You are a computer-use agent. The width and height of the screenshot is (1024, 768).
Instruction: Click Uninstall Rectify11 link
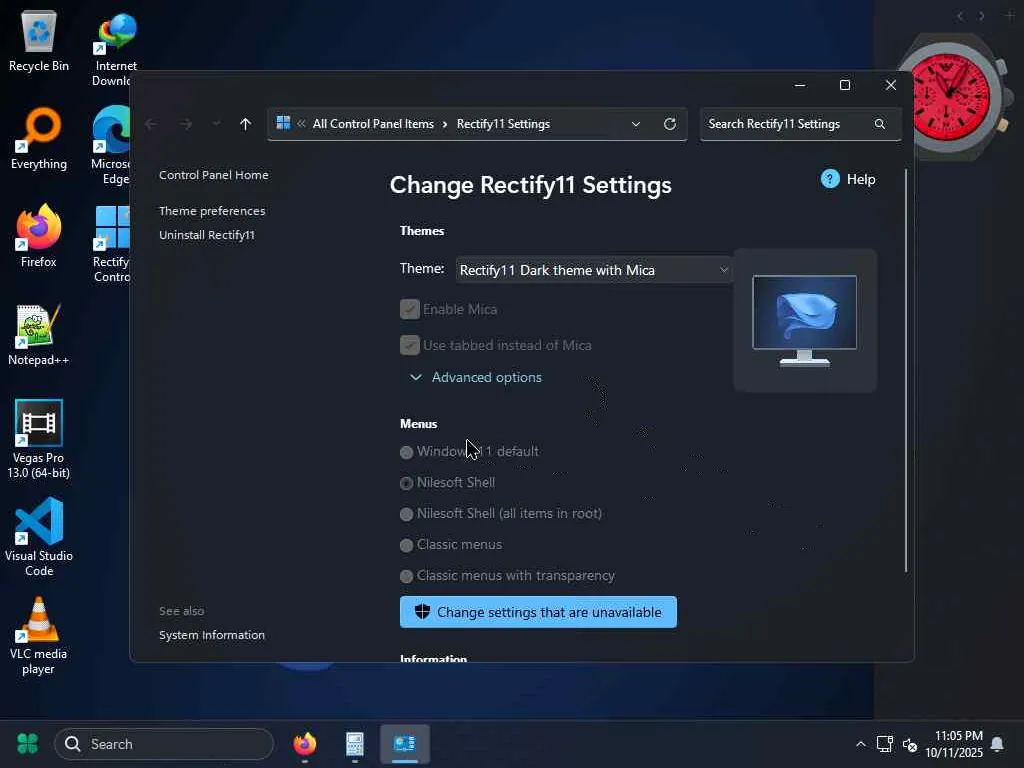(207, 235)
